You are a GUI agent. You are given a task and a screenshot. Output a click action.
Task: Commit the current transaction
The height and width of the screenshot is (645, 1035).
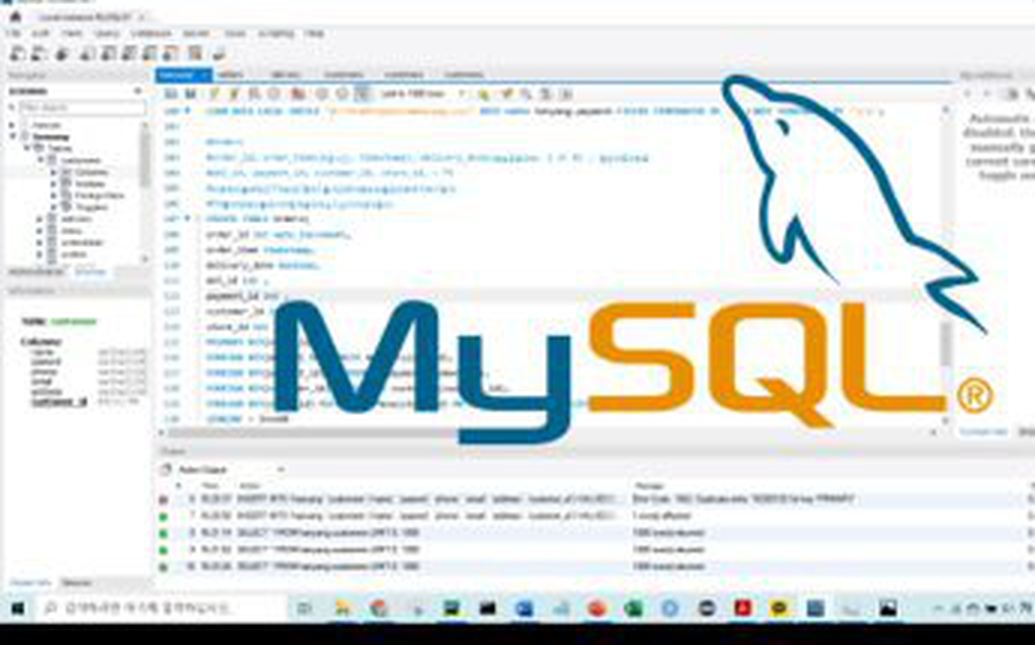[322, 94]
